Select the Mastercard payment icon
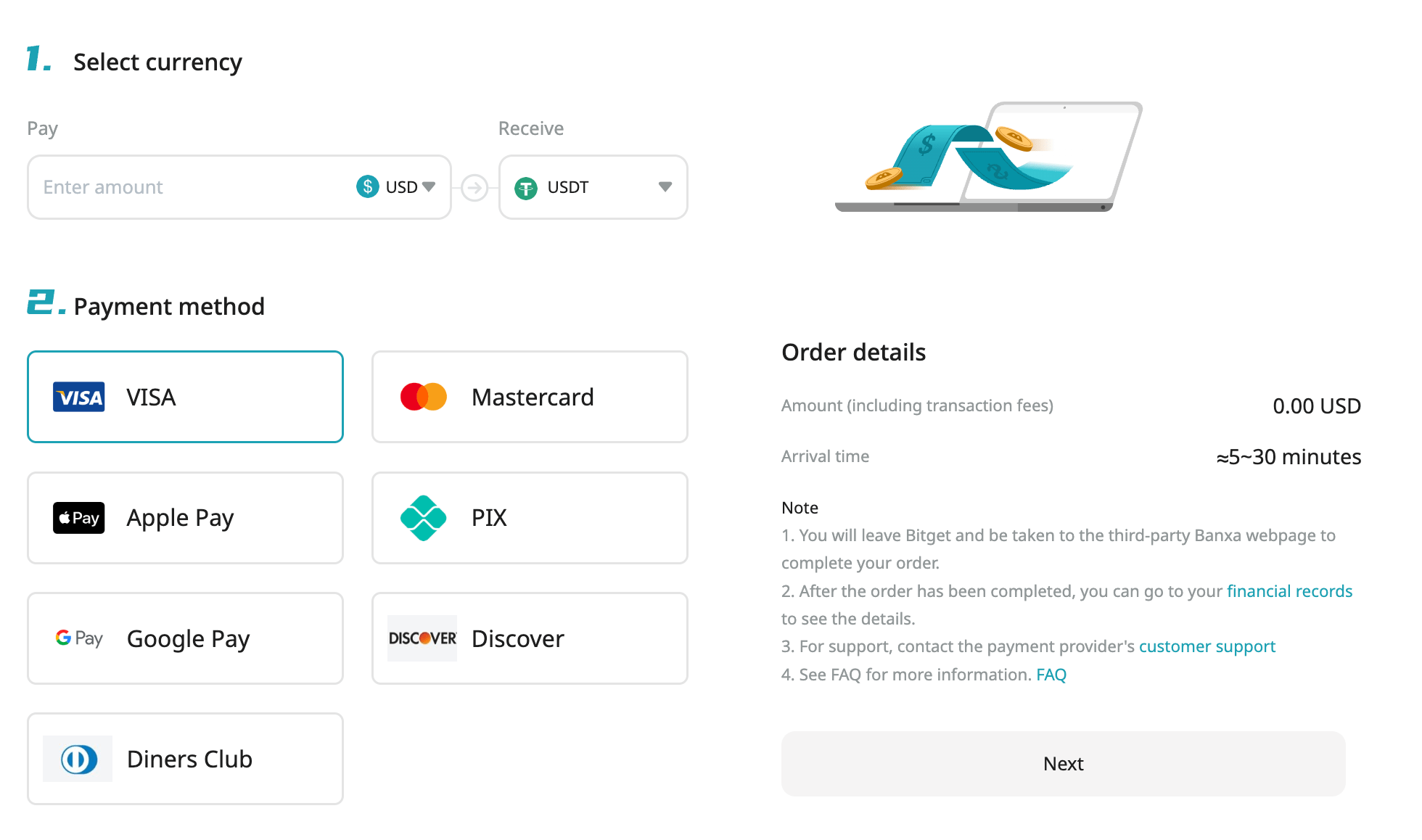This screenshot has height=840, width=1422. (424, 397)
